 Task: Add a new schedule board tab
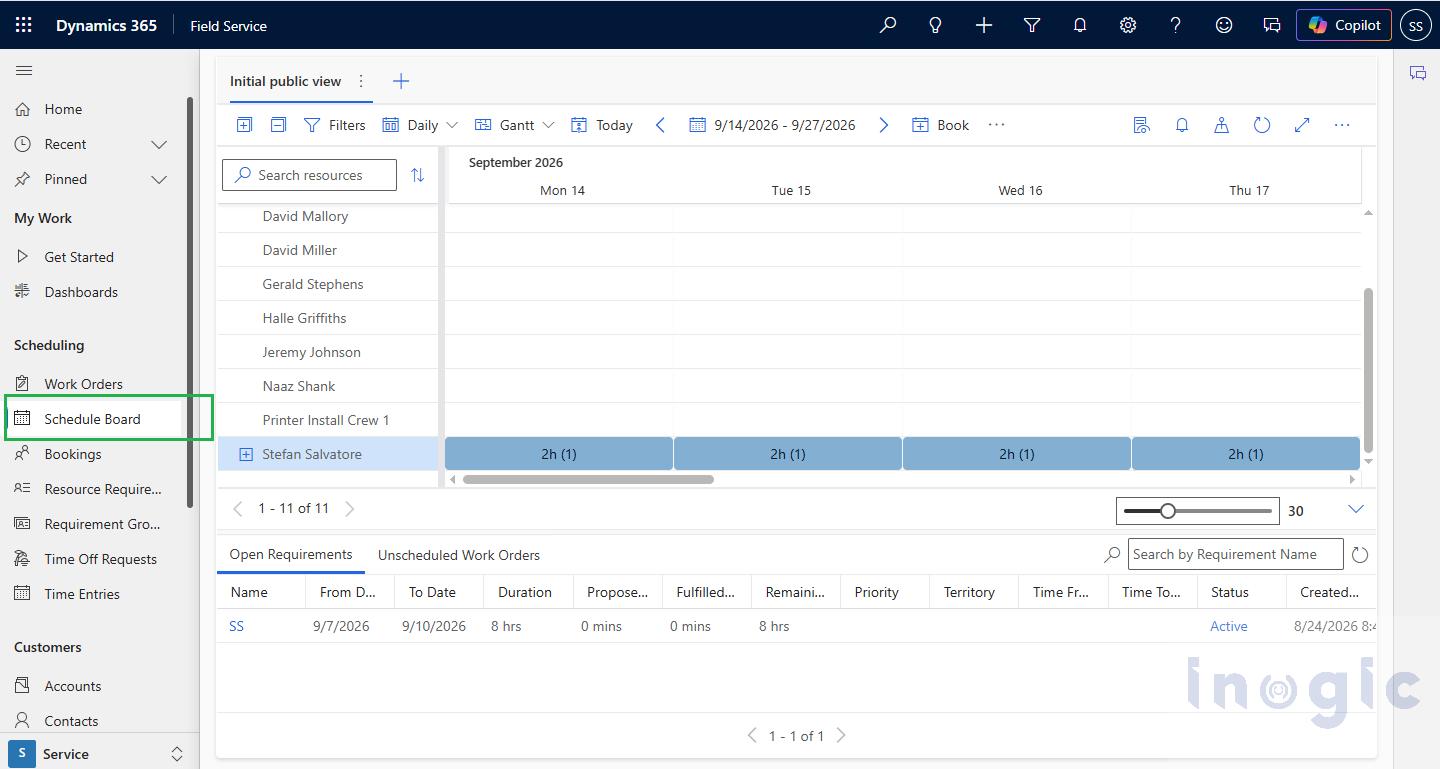(401, 81)
